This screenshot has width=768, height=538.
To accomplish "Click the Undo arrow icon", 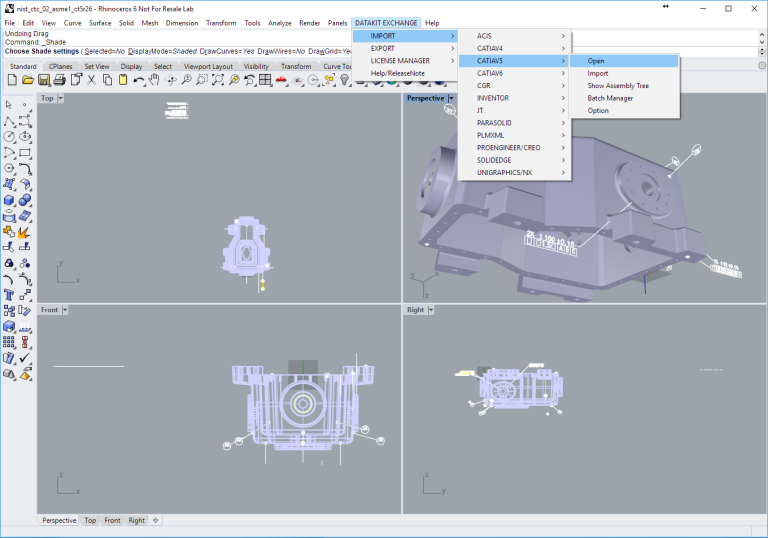I will 139,80.
